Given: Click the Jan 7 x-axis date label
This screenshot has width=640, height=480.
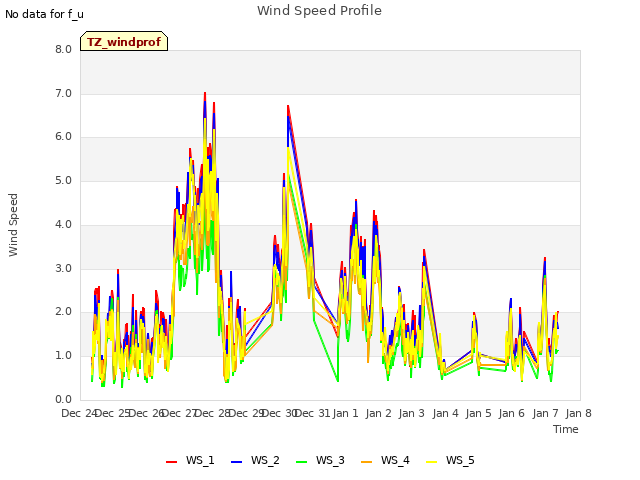Looking at the screenshot, I should 545,413.
